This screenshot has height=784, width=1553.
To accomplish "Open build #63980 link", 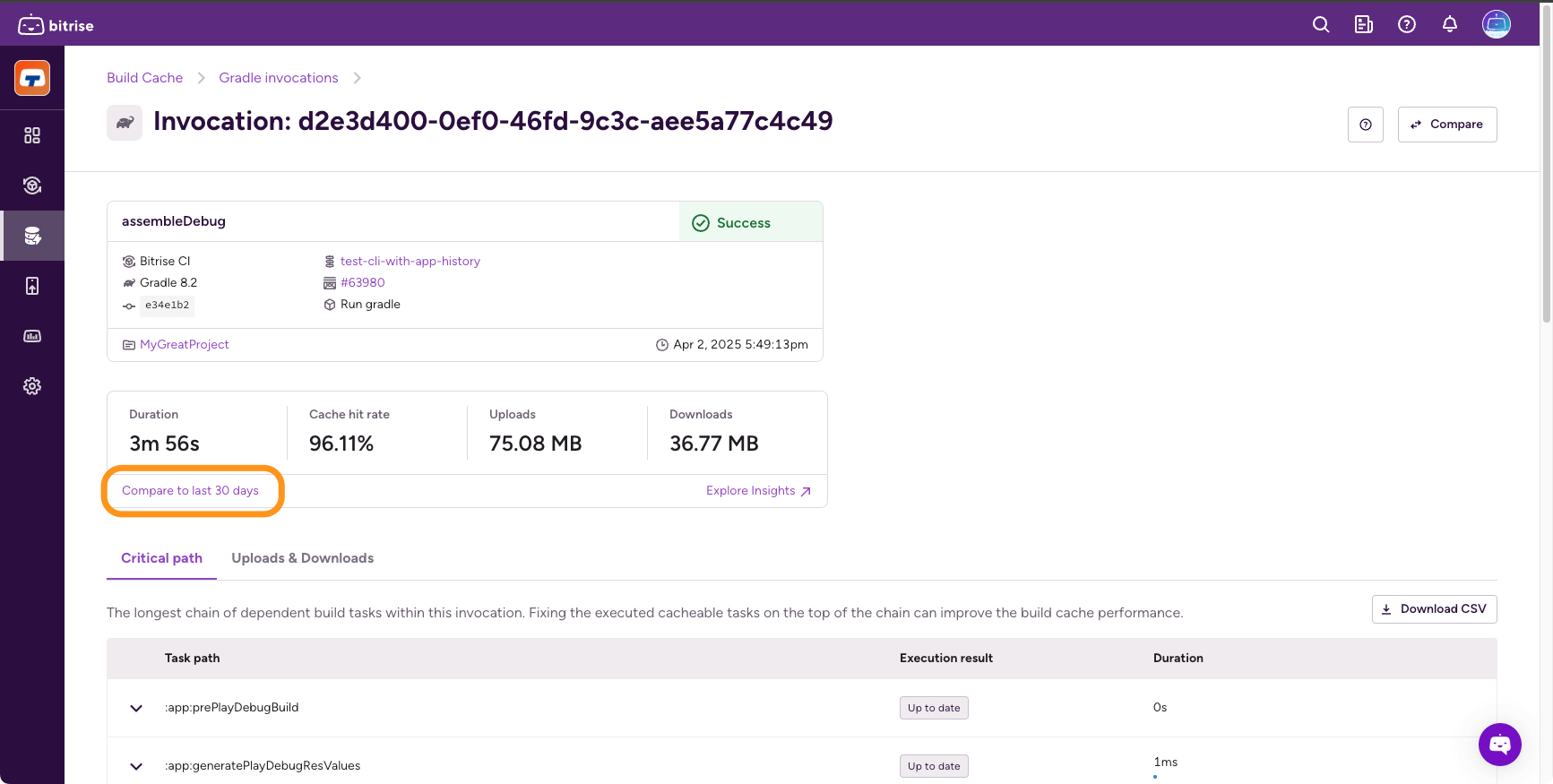I will point(362,283).
